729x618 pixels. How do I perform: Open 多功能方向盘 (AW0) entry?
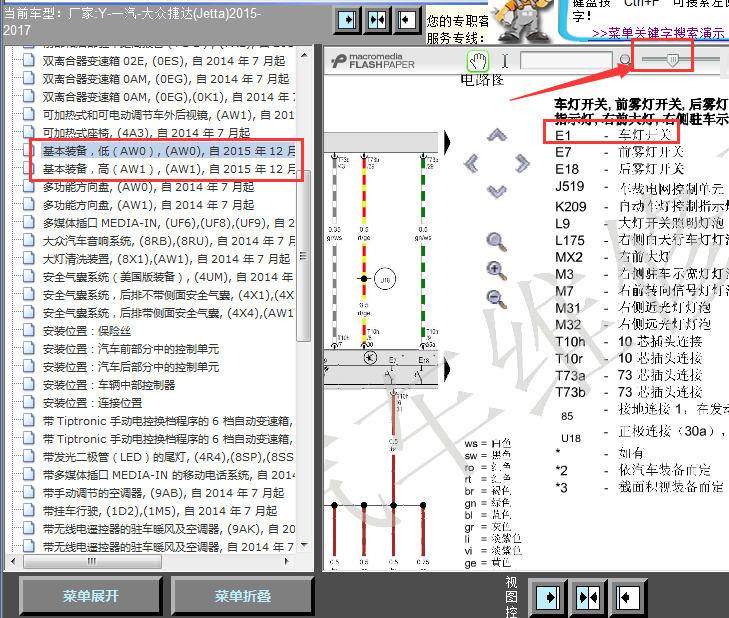[x=148, y=187]
